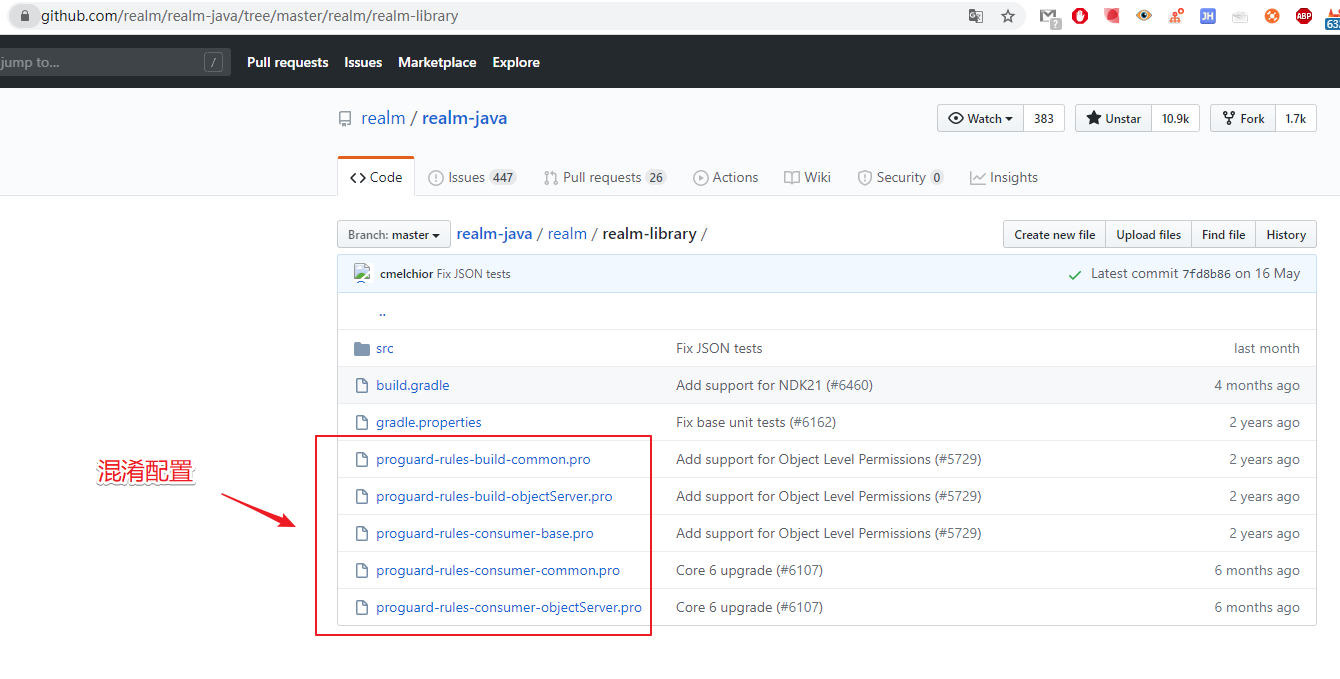Open the Watch dropdown
Screen dimensions: 1340x679
click(980, 118)
